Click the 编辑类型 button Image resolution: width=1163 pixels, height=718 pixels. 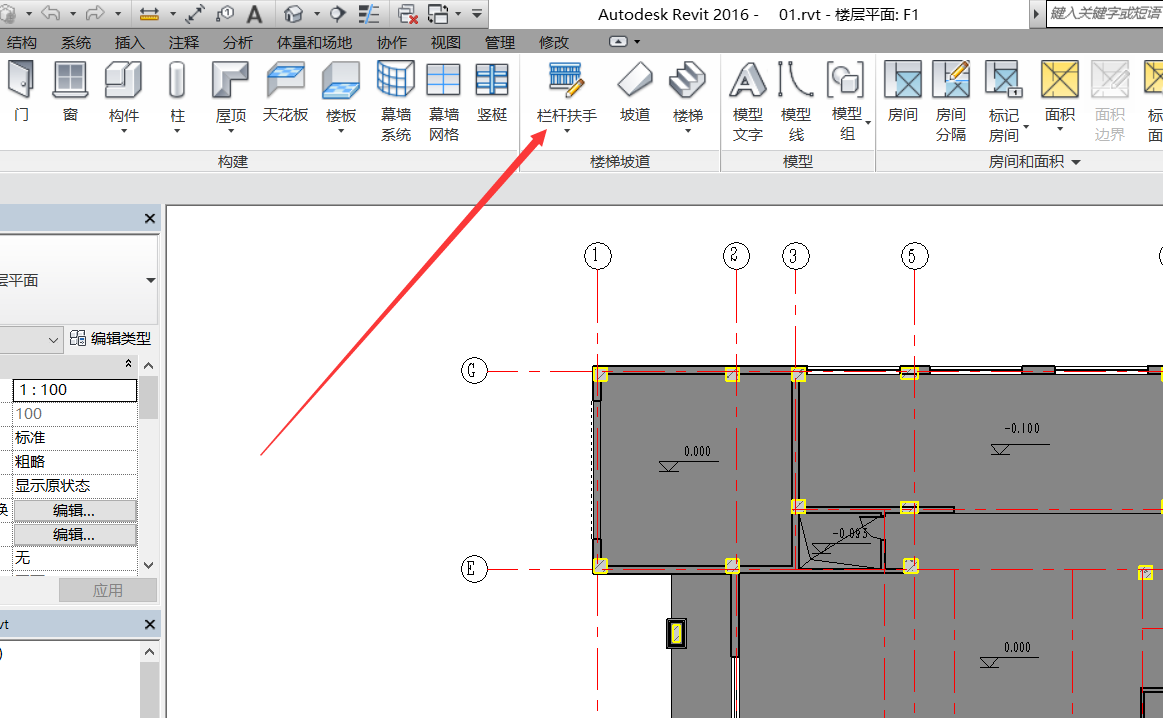(111, 339)
